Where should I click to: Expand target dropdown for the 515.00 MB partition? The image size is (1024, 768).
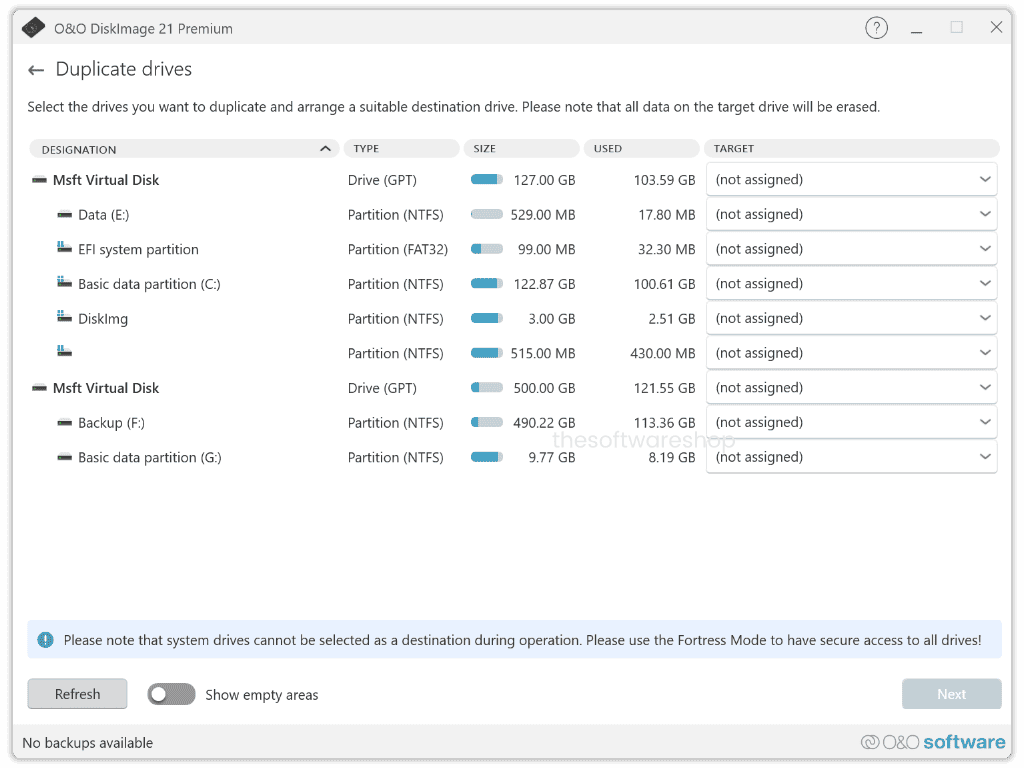tap(852, 353)
